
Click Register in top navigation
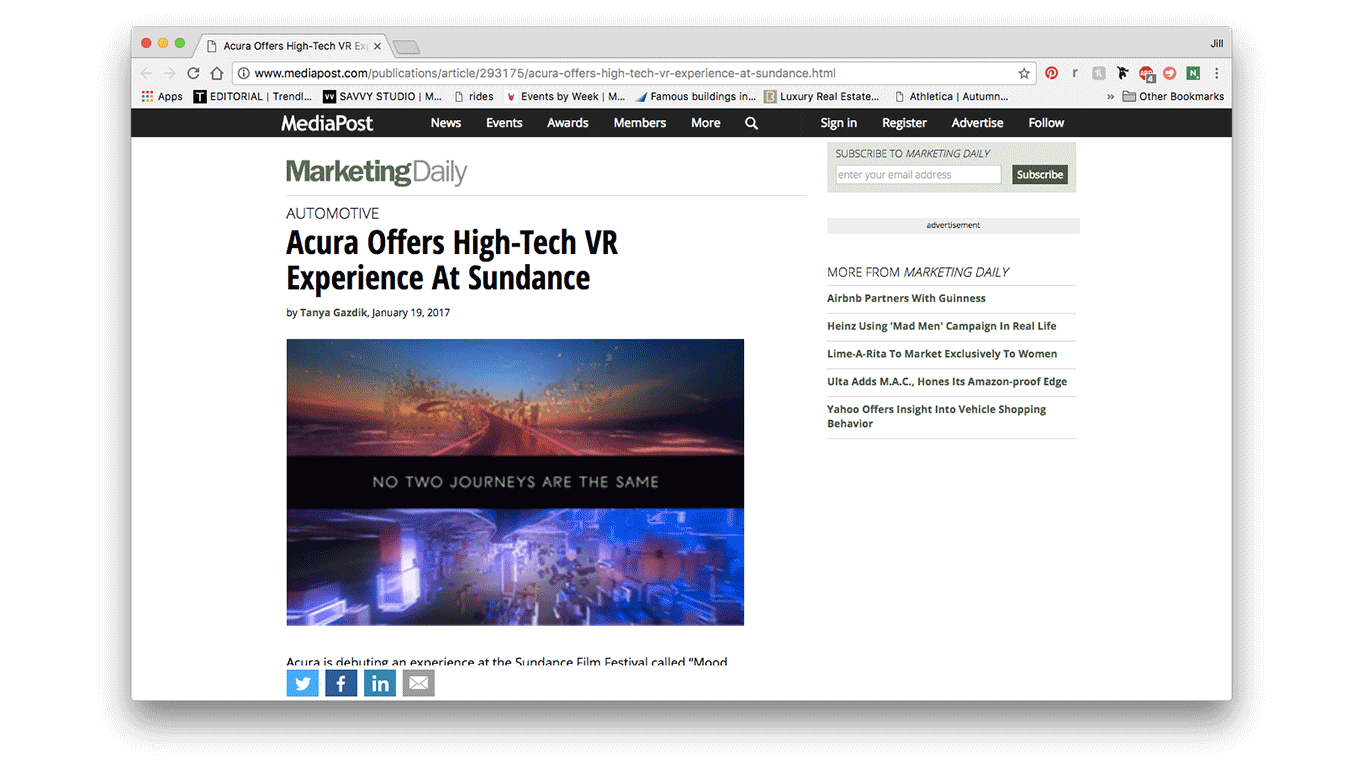click(904, 123)
